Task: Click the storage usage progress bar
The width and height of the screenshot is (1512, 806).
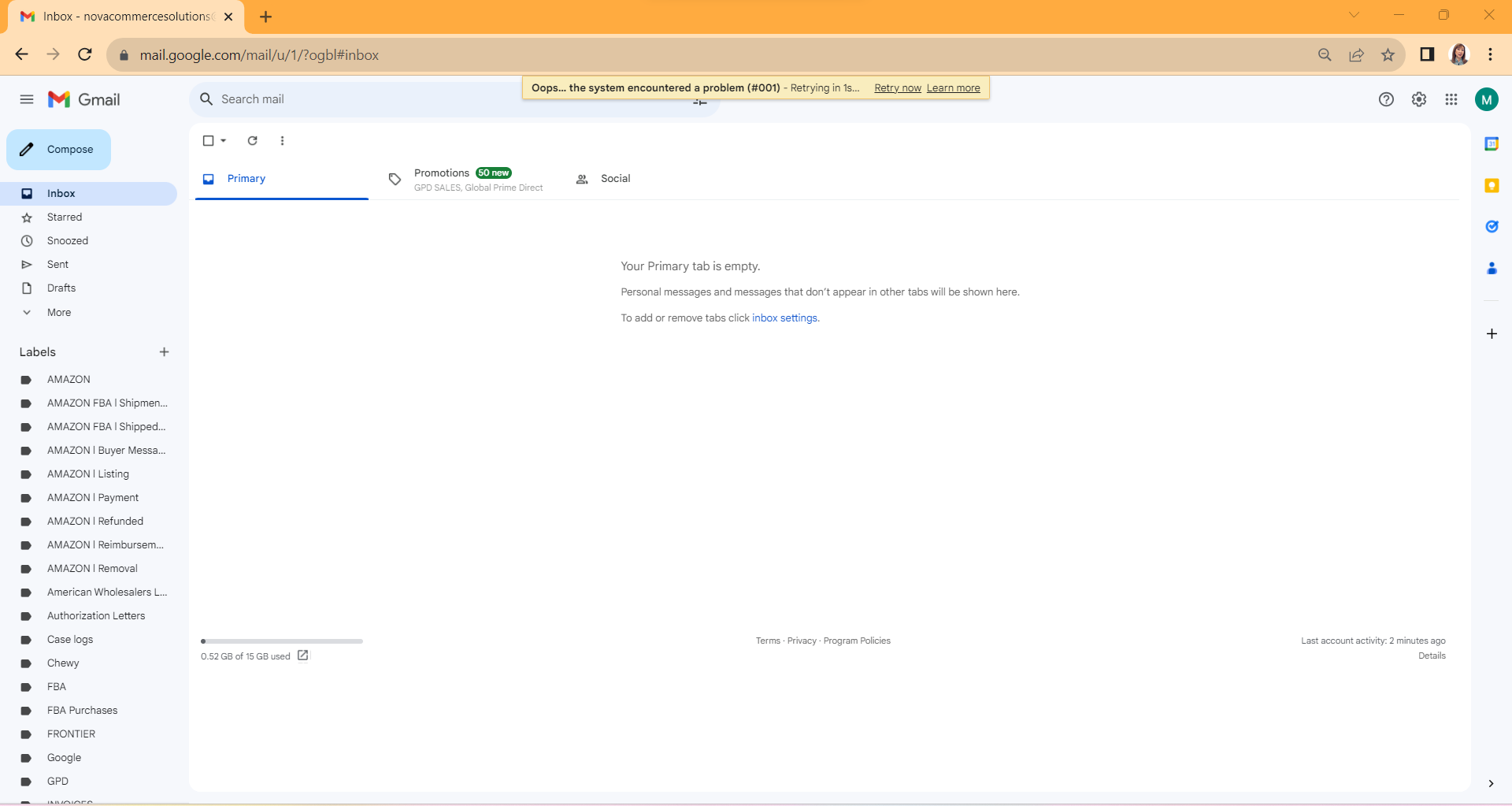Action: point(282,641)
